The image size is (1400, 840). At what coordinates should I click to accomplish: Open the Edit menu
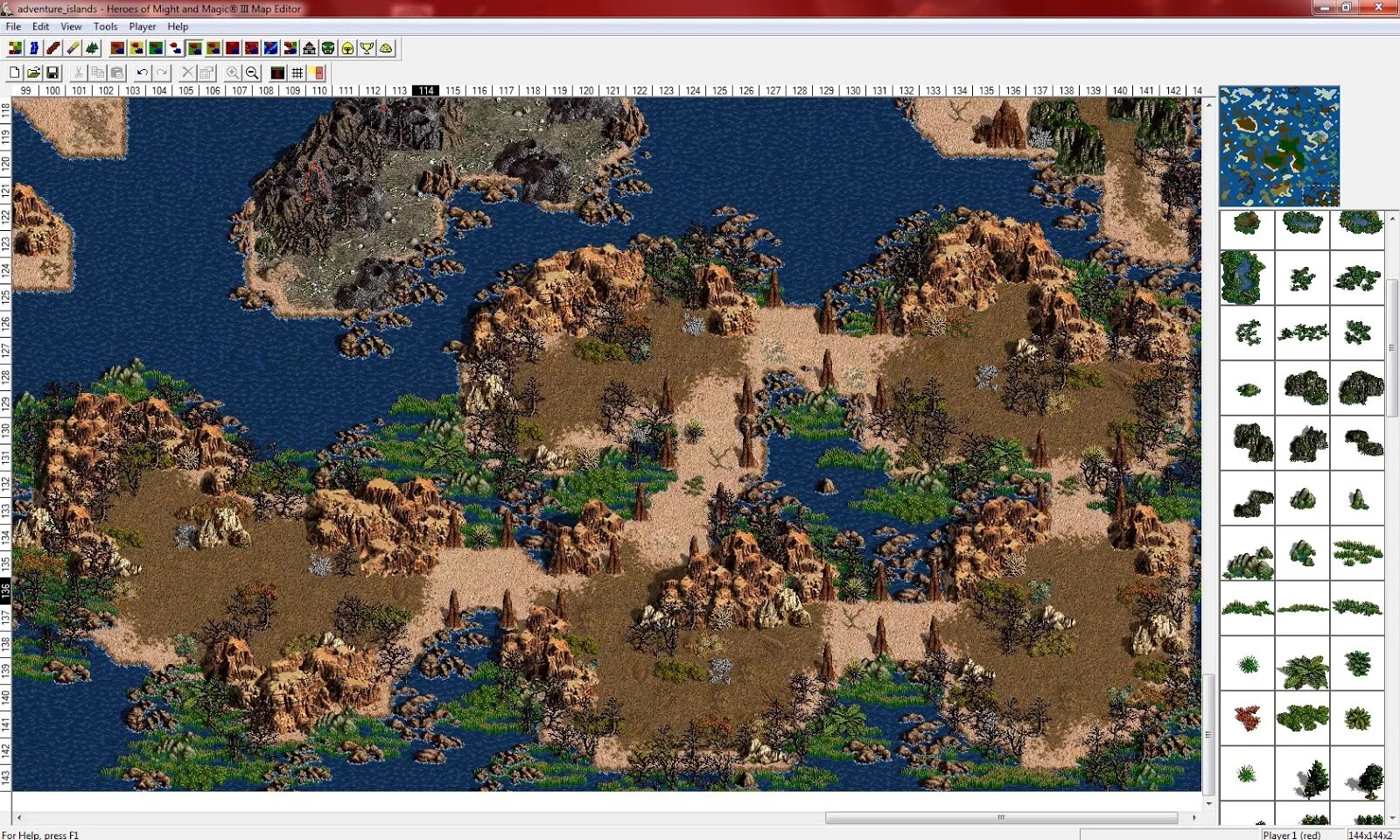click(40, 26)
